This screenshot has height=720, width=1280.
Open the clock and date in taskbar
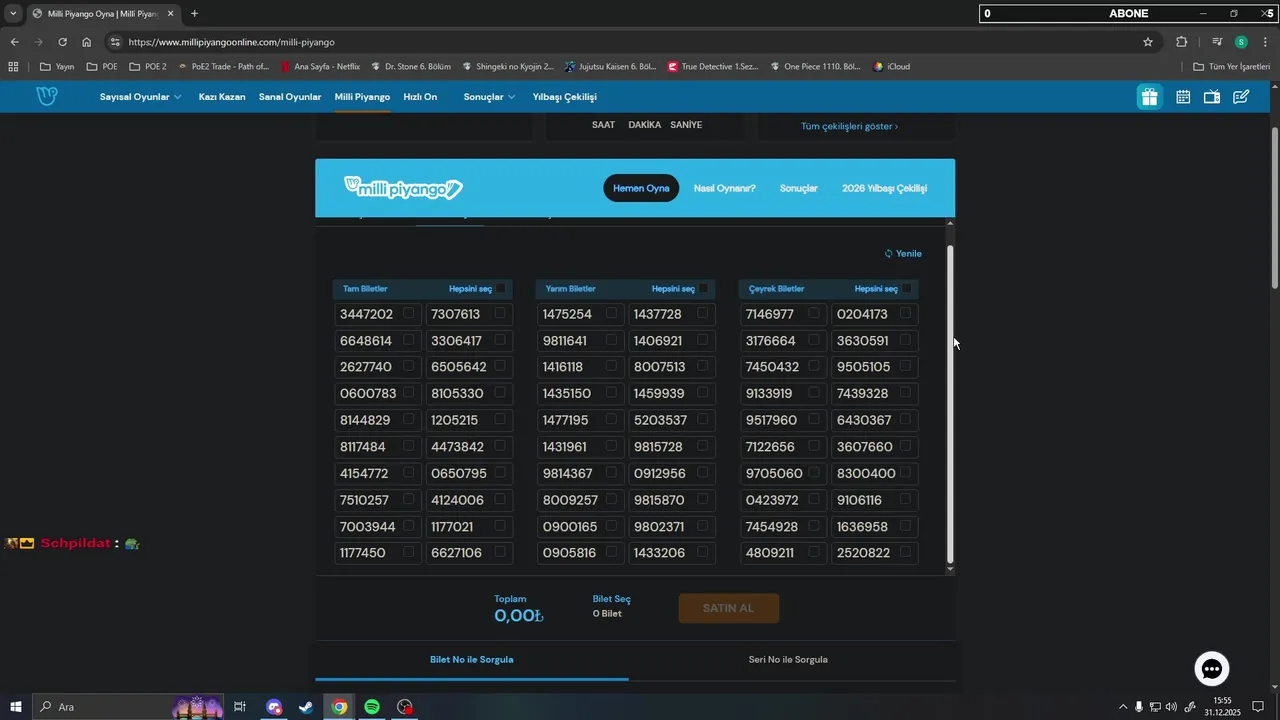point(1222,707)
